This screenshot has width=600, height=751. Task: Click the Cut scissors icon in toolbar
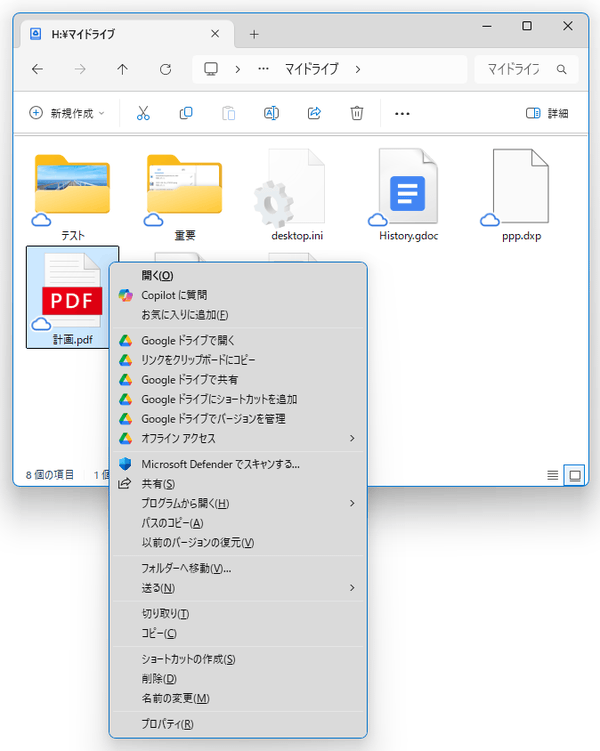(x=143, y=113)
